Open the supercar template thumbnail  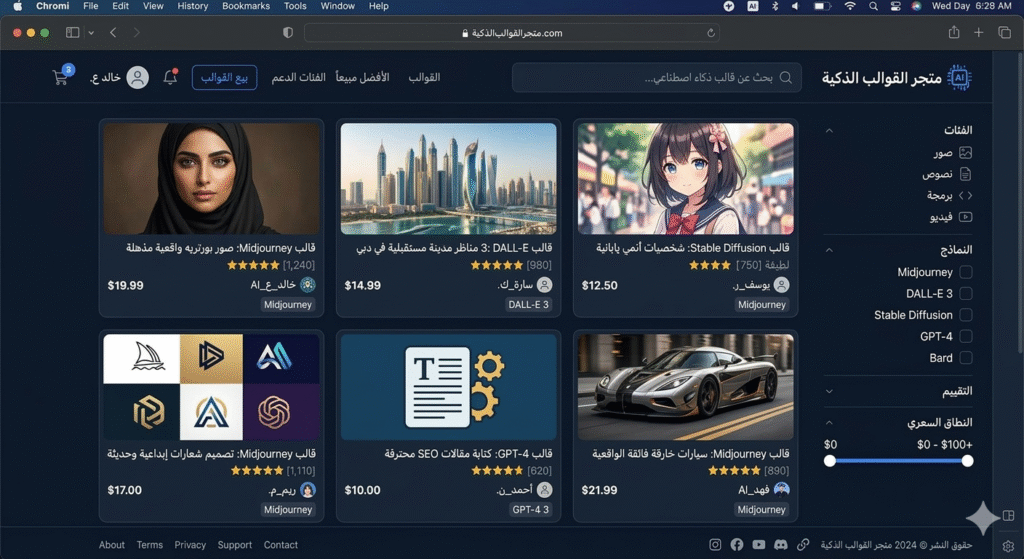coord(686,387)
